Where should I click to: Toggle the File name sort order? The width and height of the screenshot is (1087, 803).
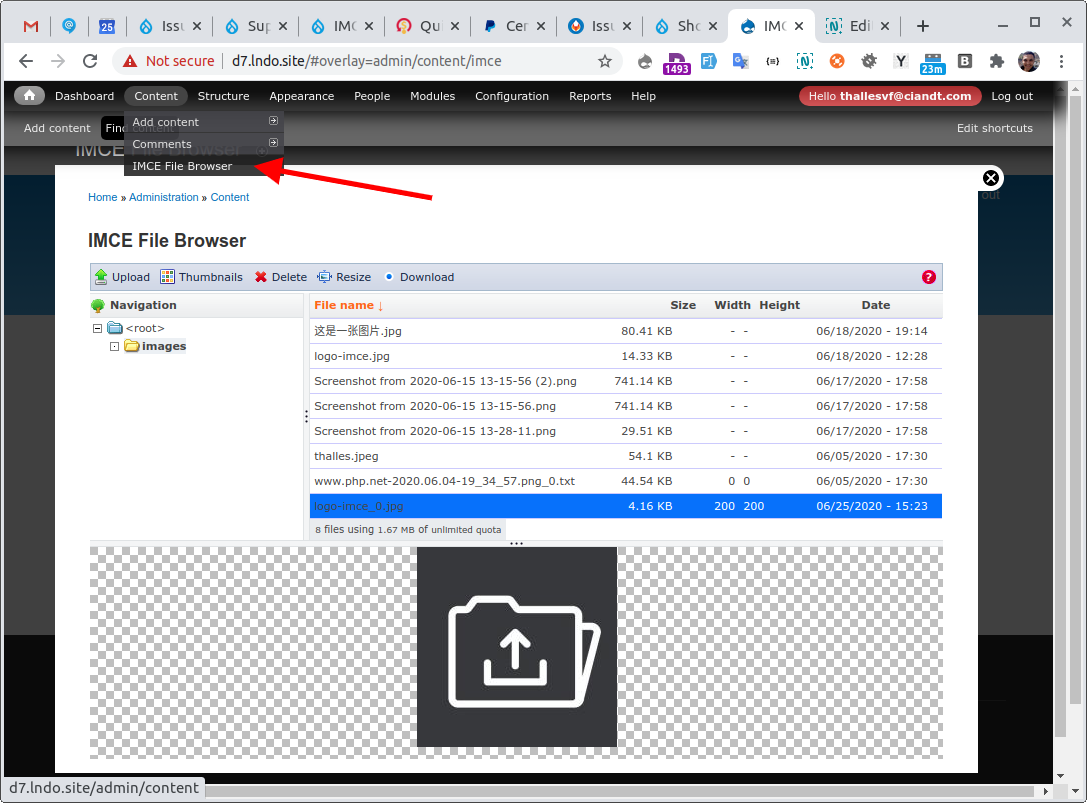pos(346,305)
